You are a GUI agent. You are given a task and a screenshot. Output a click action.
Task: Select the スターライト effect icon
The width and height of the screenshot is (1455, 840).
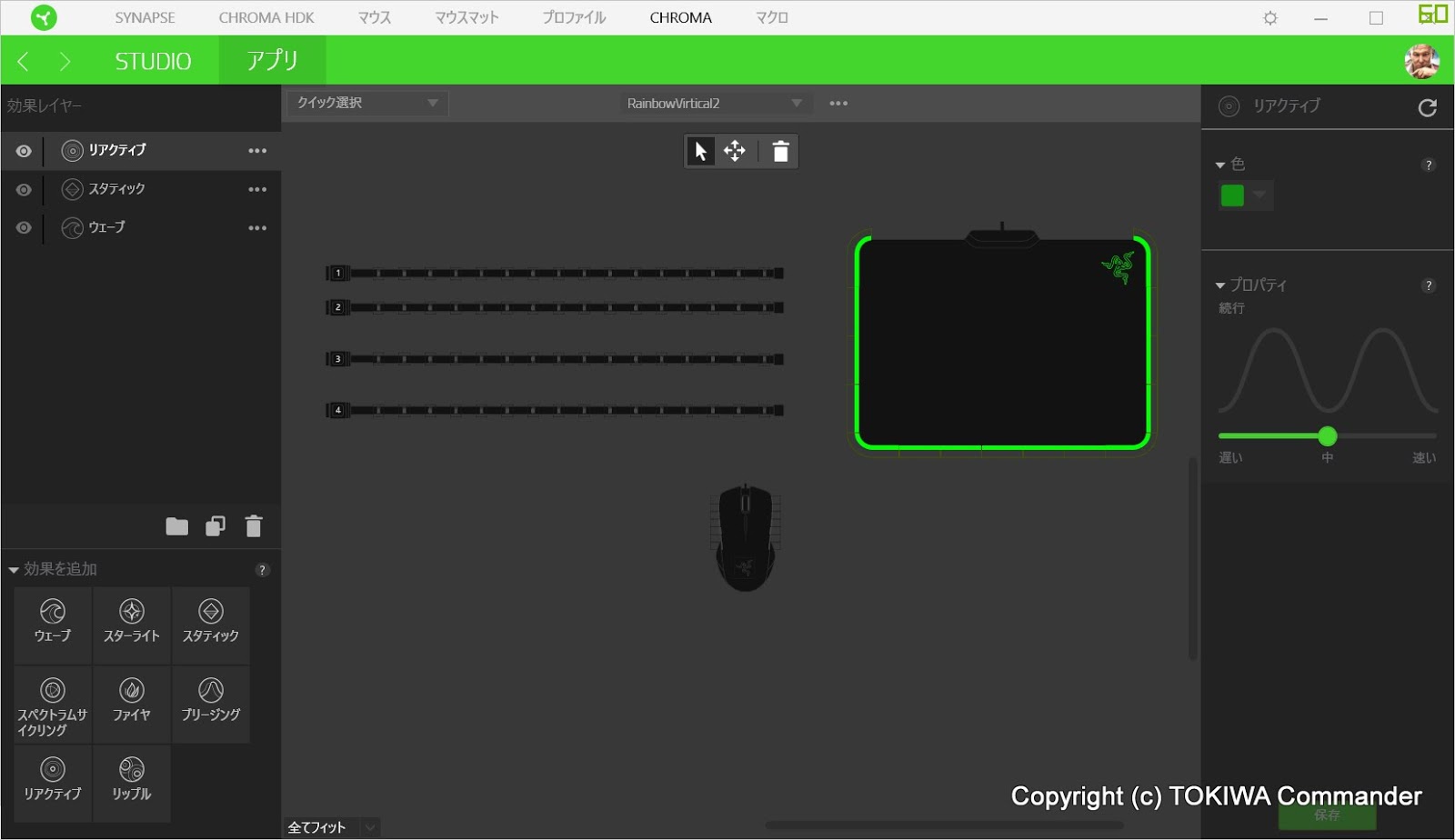[x=131, y=625]
